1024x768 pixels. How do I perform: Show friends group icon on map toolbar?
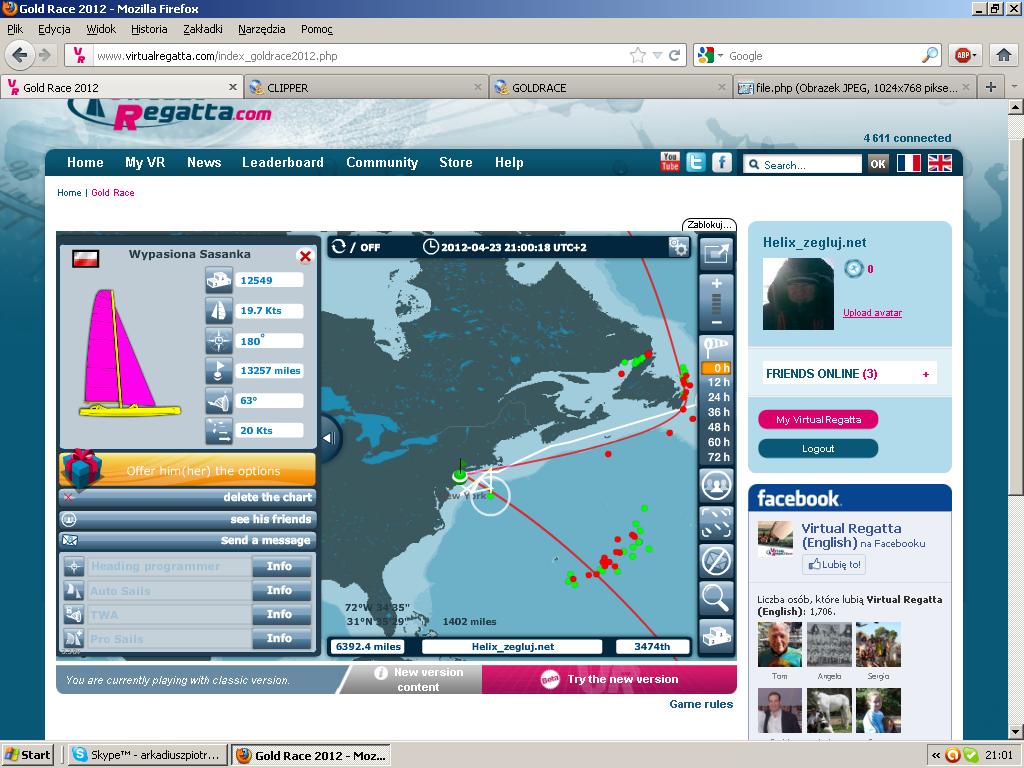coord(716,486)
